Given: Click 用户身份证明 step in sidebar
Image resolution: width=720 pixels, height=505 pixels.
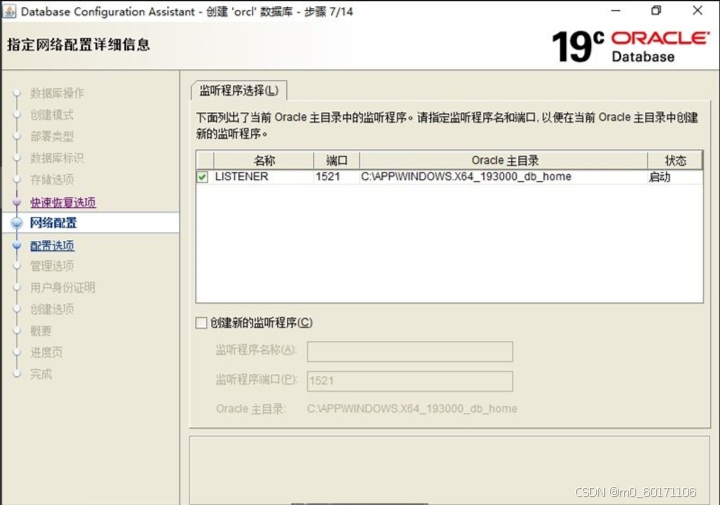Looking at the screenshot, I should tap(62, 287).
